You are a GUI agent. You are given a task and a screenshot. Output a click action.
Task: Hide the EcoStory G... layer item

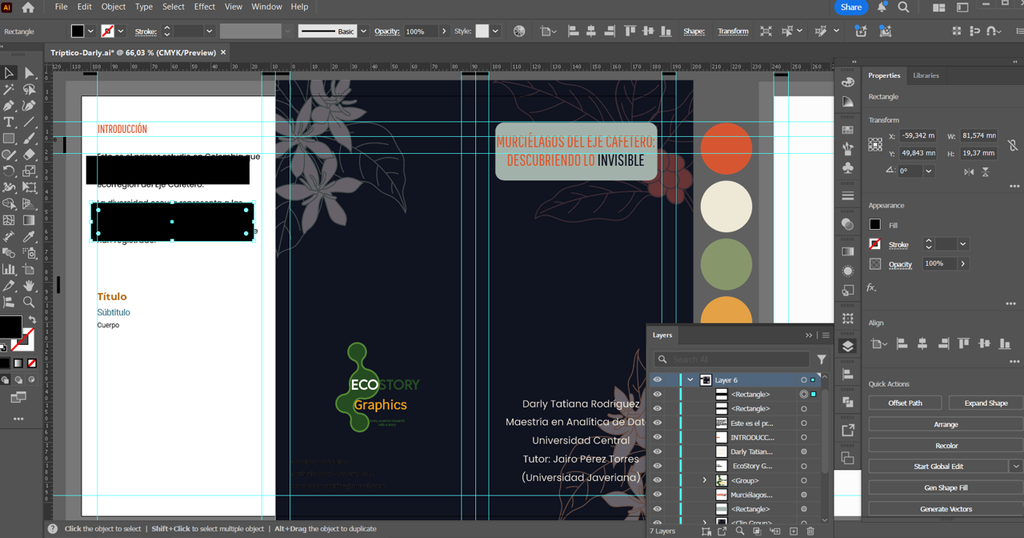coord(658,466)
